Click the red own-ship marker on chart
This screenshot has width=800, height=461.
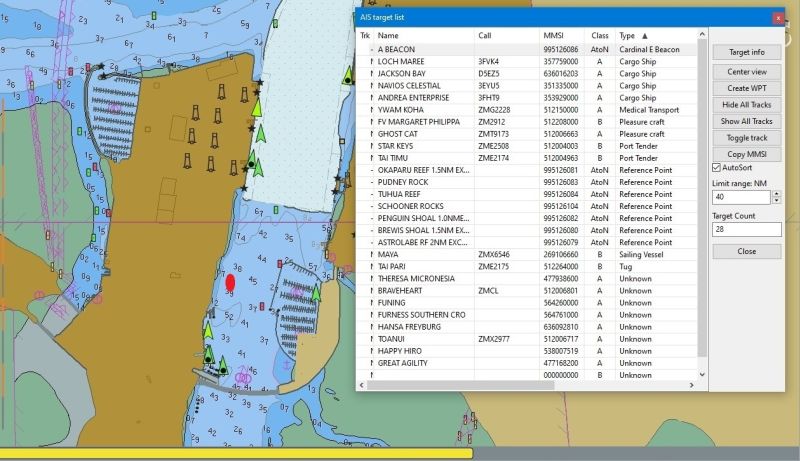click(x=230, y=283)
